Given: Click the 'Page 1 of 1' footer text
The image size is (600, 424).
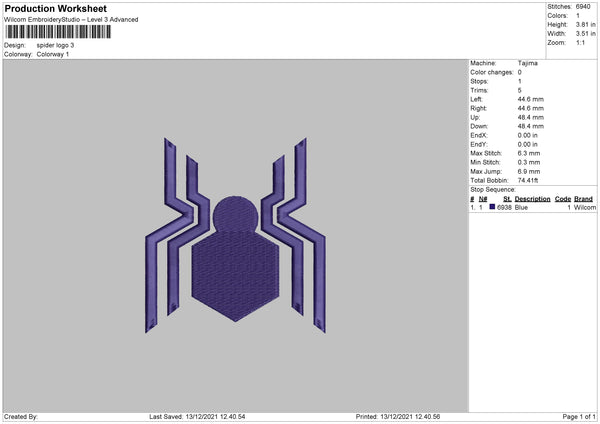Looking at the screenshot, I should tap(579, 416).
